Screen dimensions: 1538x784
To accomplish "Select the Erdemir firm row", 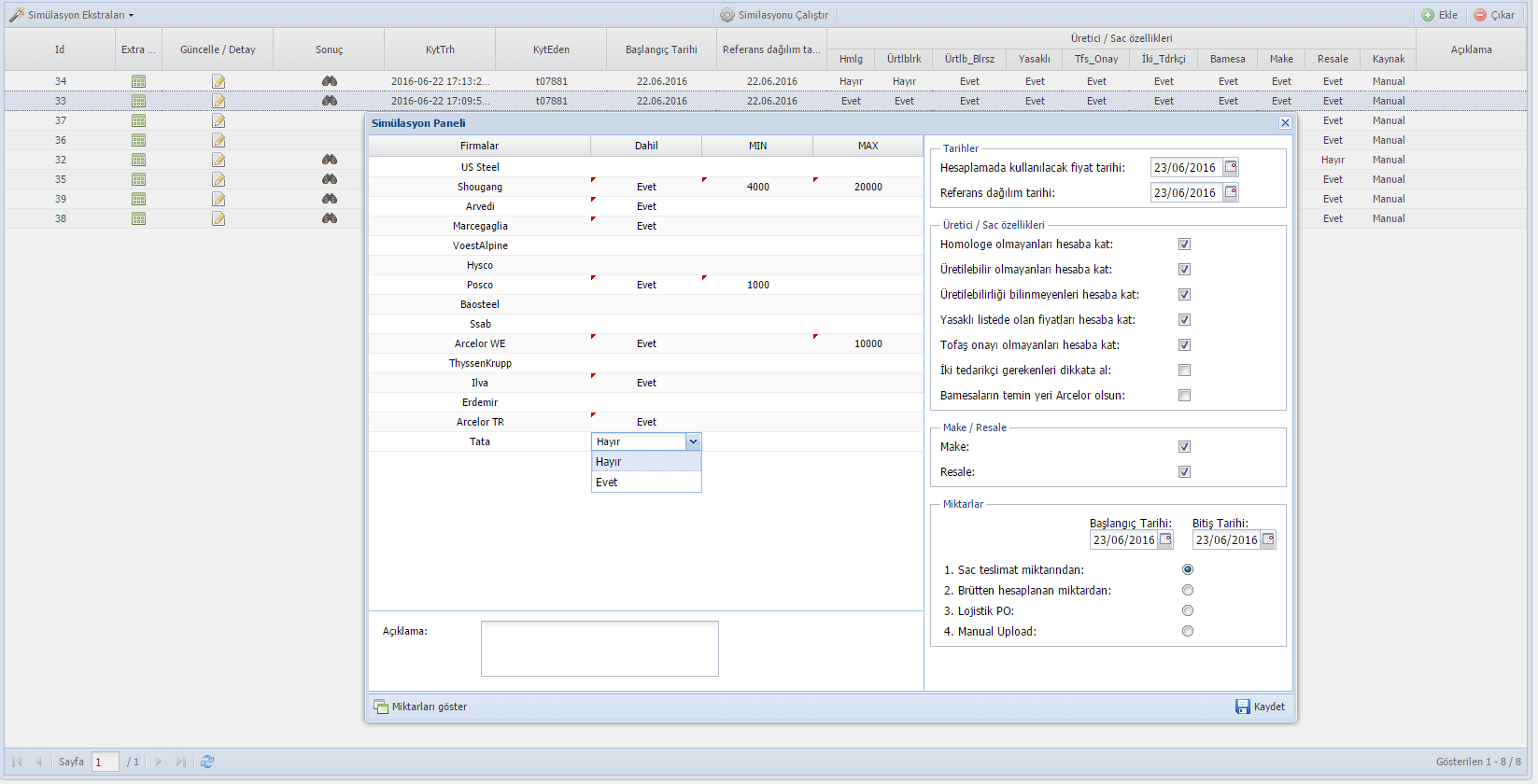I will pos(646,402).
